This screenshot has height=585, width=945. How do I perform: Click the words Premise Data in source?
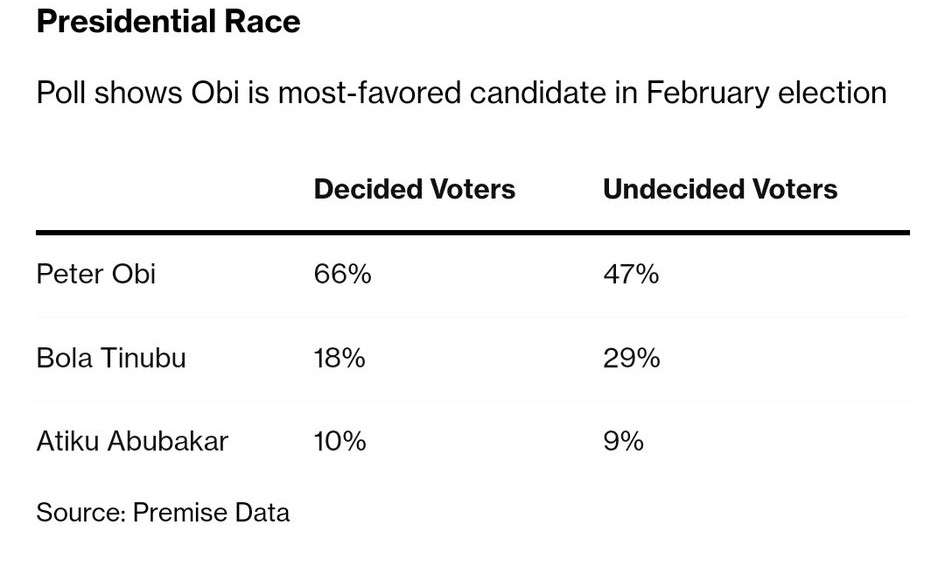211,513
